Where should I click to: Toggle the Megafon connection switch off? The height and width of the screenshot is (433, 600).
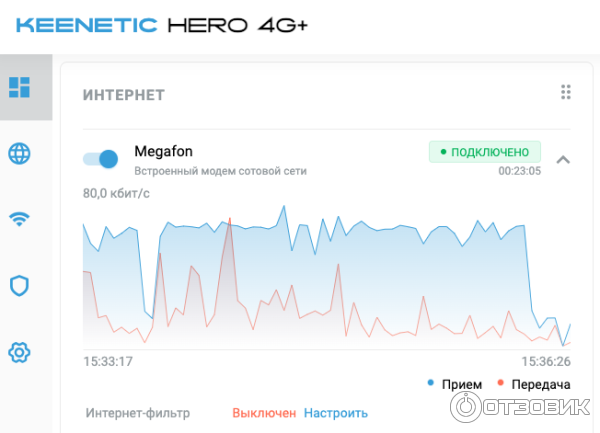pos(101,159)
